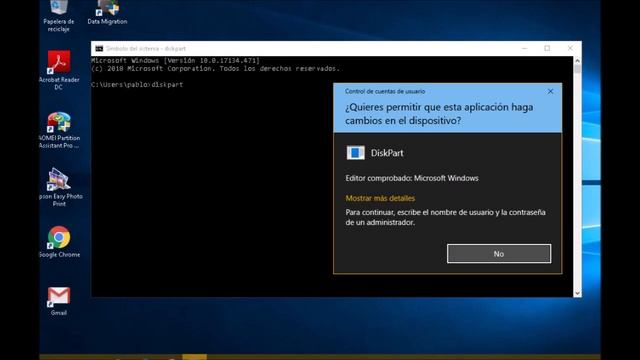Open the Data Migration desktop shortcut

click(107, 12)
